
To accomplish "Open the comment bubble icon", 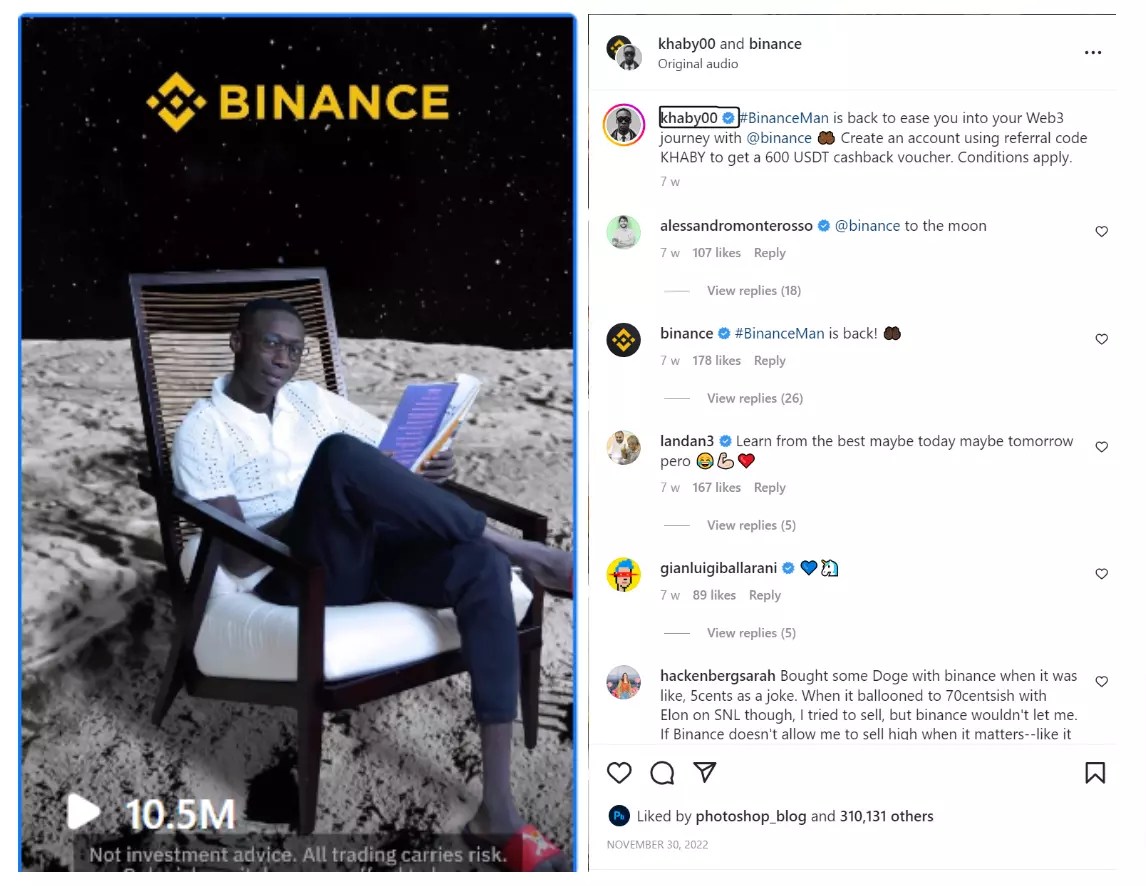I will [662, 773].
